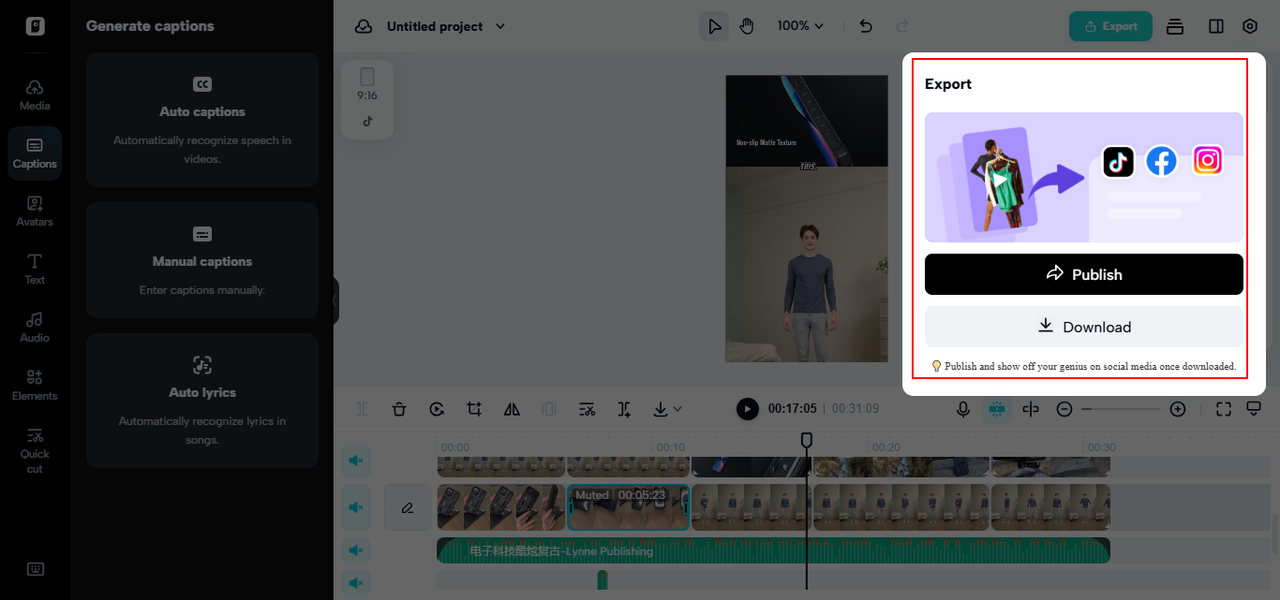Undo the last action
Screen dimensions: 1280x600
[x=866, y=26]
